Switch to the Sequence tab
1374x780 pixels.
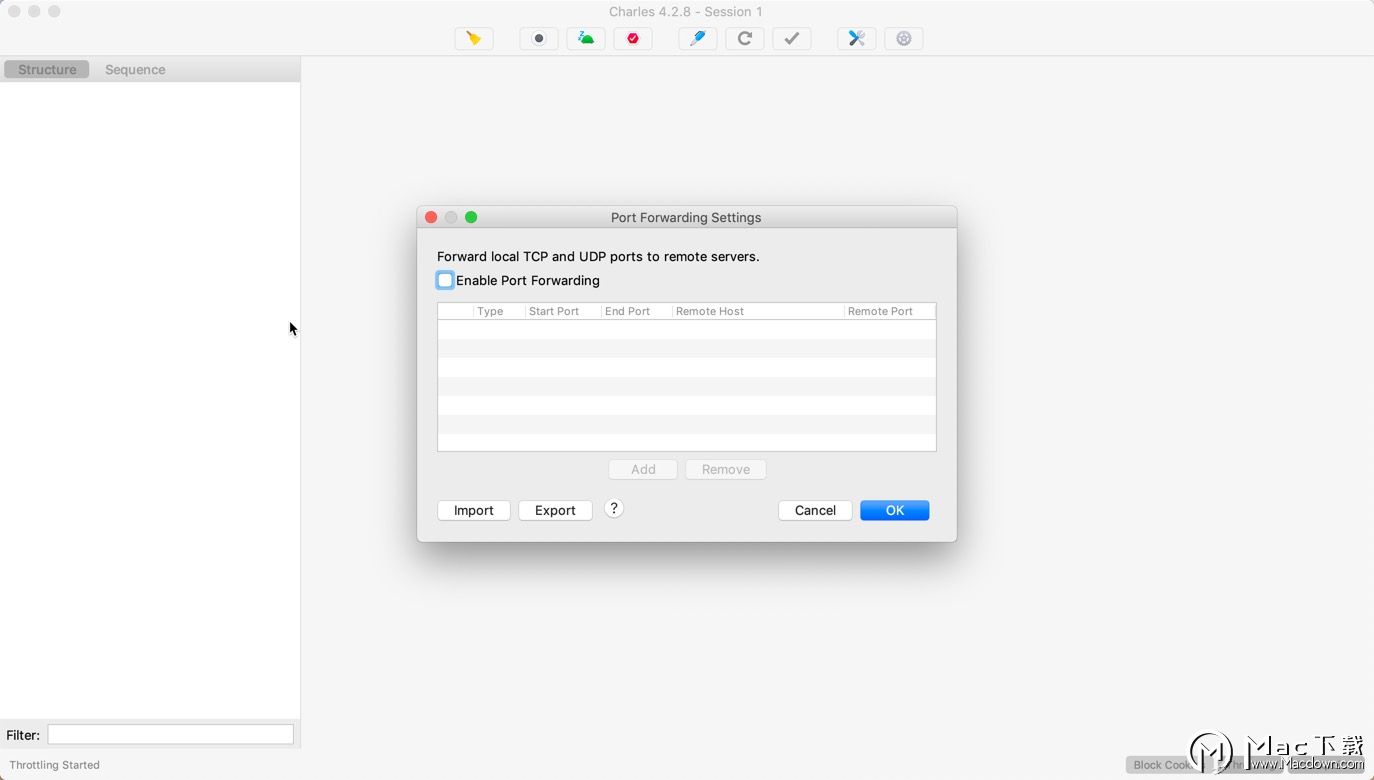(x=135, y=69)
